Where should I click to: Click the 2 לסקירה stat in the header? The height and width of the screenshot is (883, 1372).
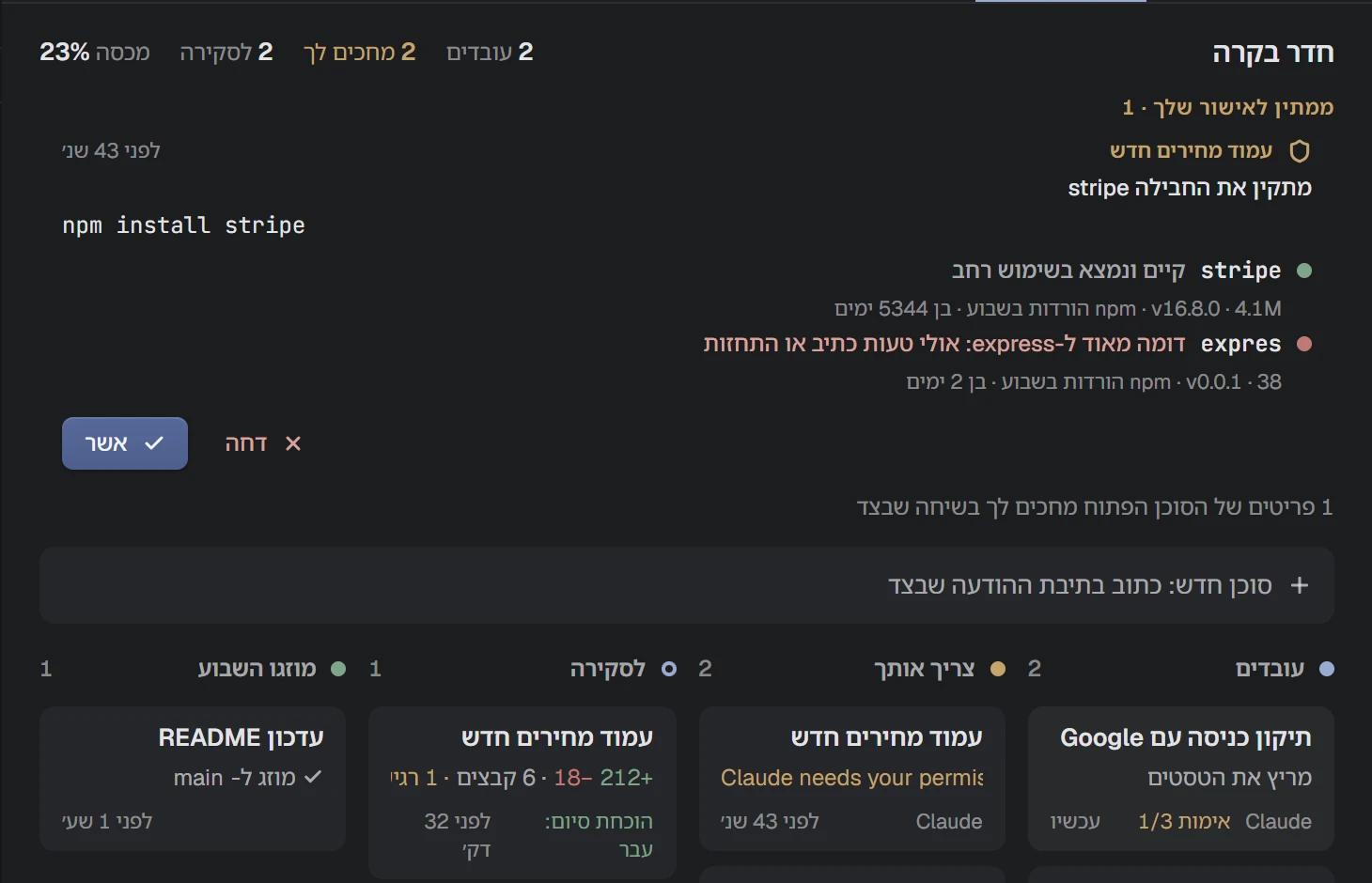click(226, 52)
